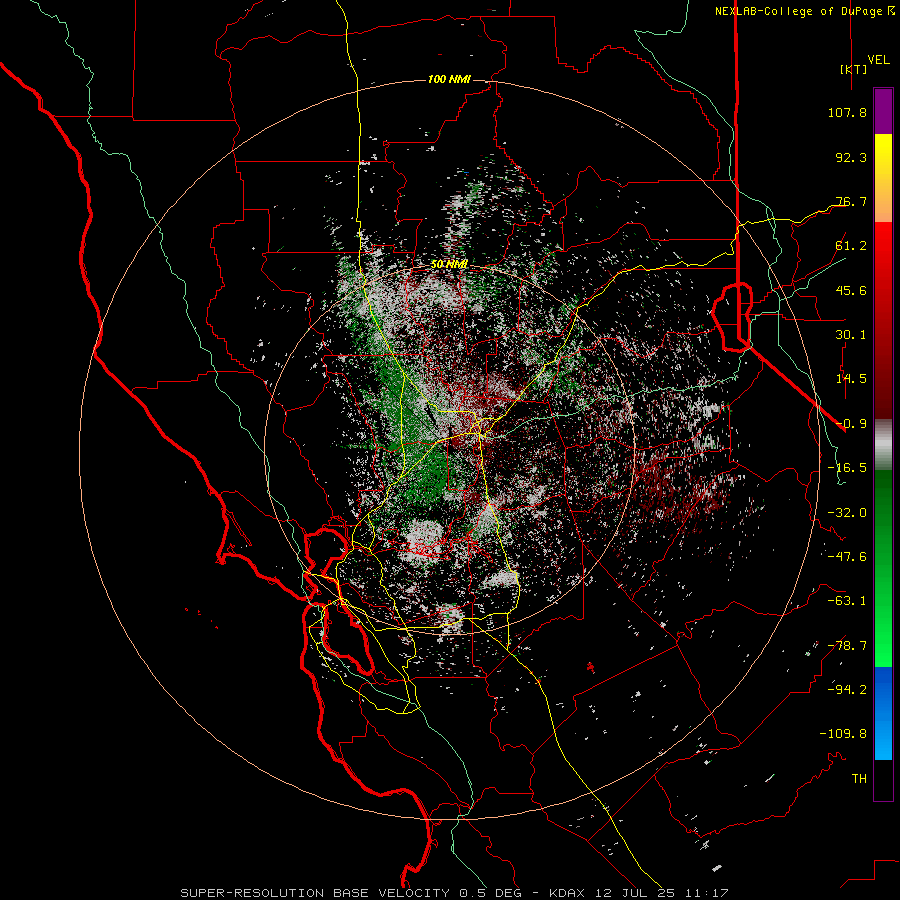Click the 61.2 velocity scale value
The width and height of the screenshot is (900, 900).
(851, 246)
